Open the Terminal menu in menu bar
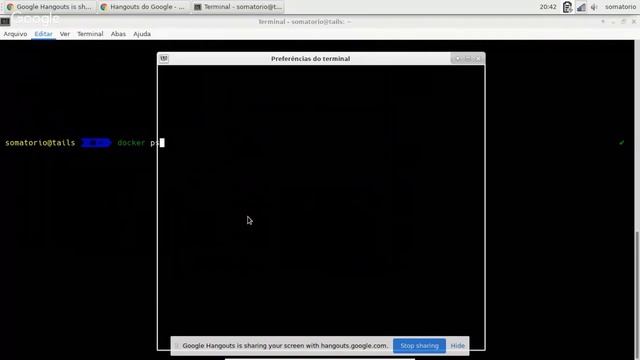Viewport: 640px width, 360px height. [x=90, y=34]
